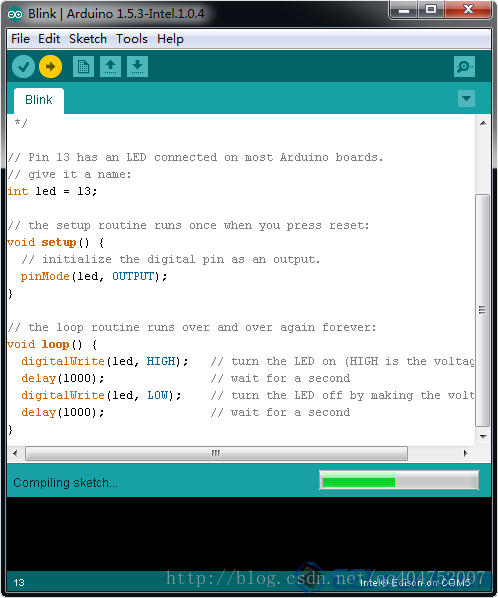Click comment 'the loop routine runs over and over'
Viewport: 498px width, 598px height.
point(192,327)
